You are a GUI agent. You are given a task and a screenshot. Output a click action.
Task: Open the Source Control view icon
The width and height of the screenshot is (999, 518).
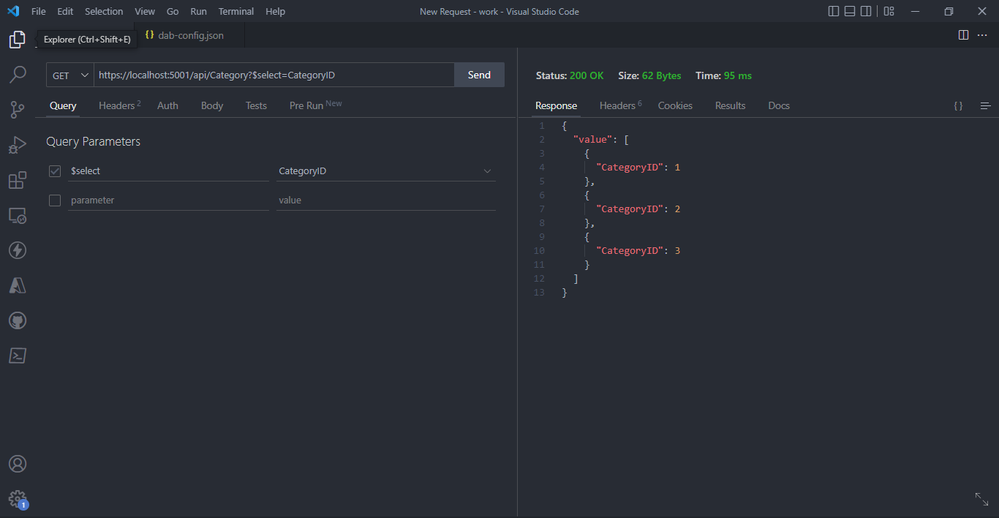tap(17, 110)
